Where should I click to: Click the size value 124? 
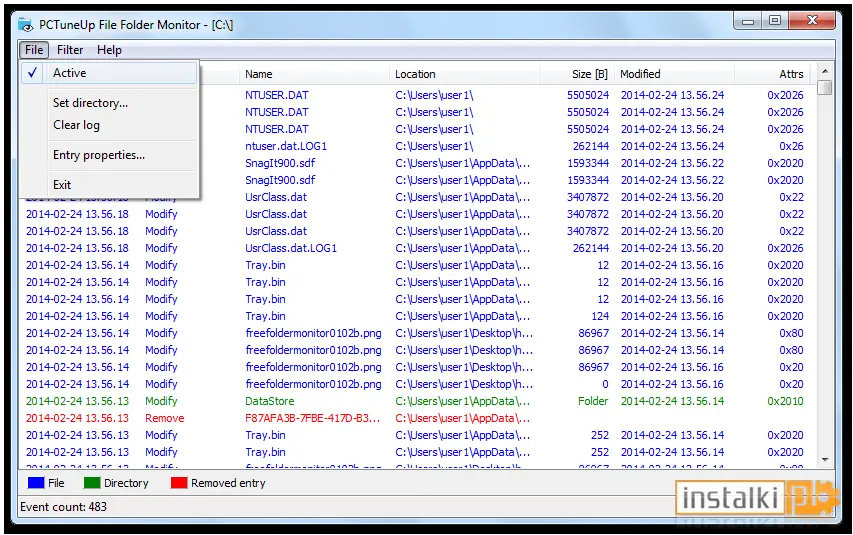click(600, 316)
